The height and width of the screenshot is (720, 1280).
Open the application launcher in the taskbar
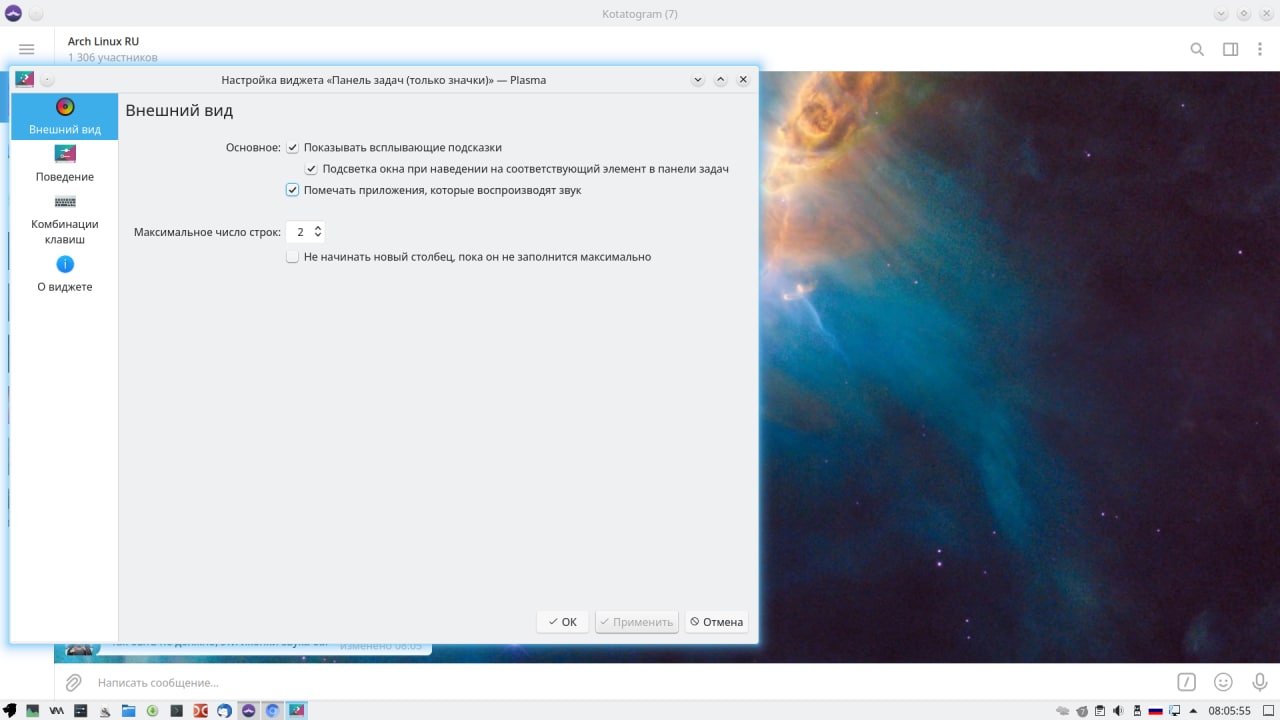9,711
